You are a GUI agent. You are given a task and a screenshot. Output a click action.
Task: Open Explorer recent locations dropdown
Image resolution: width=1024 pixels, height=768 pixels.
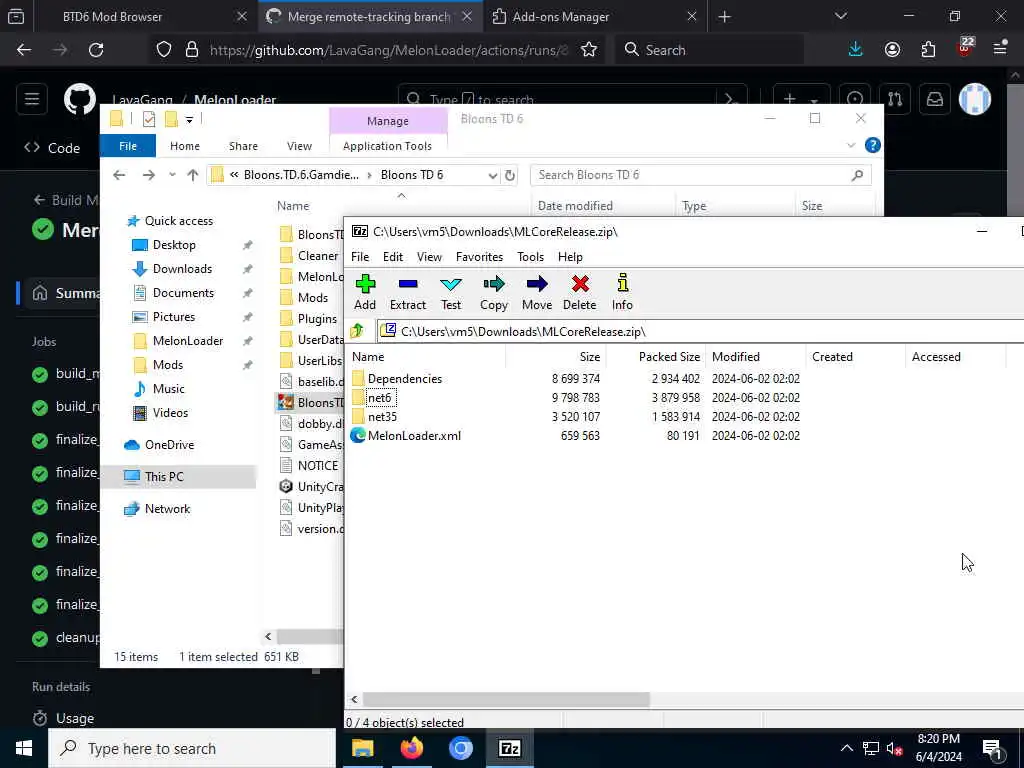click(x=172, y=175)
